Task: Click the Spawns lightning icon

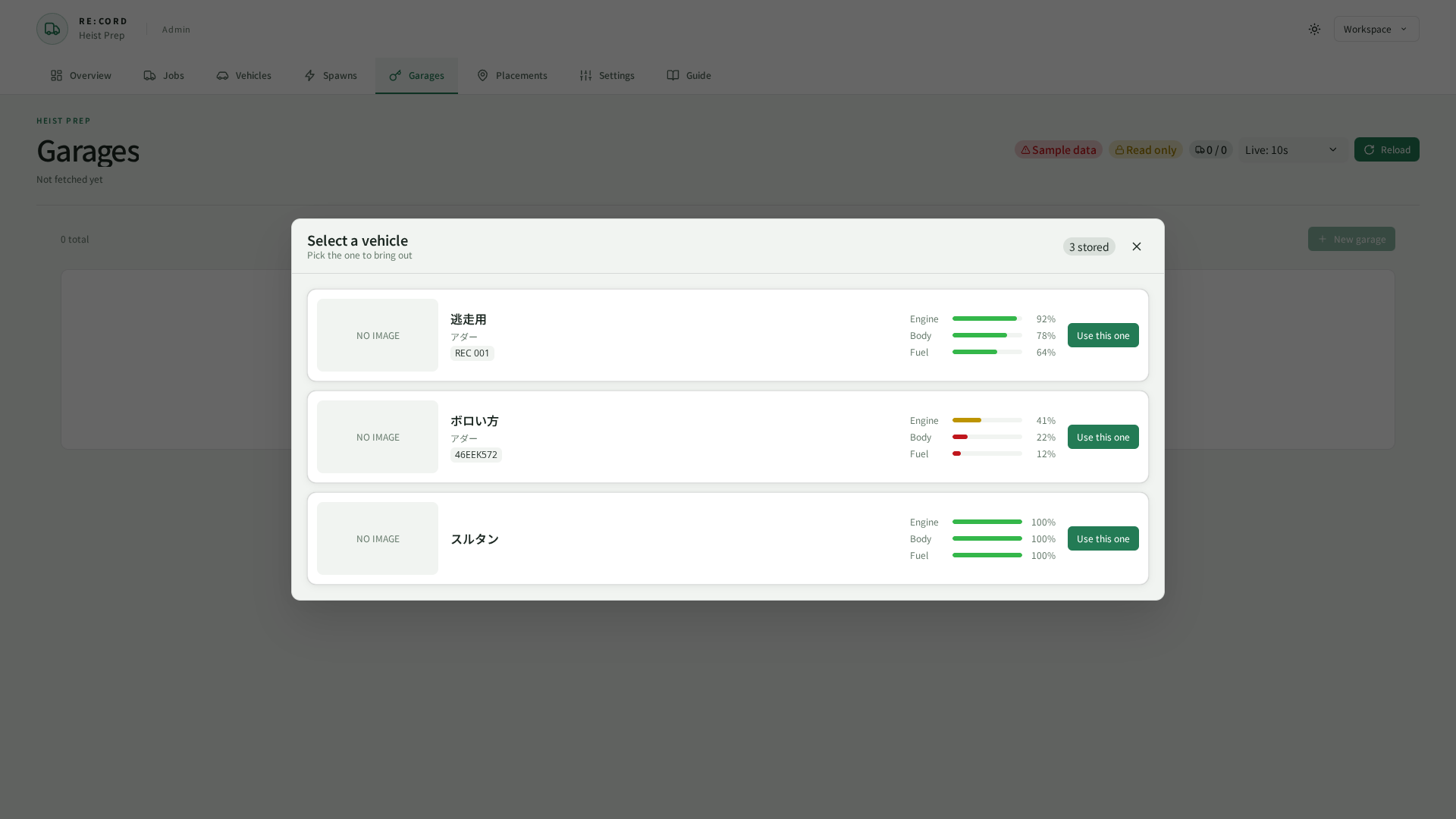Action: click(x=309, y=76)
